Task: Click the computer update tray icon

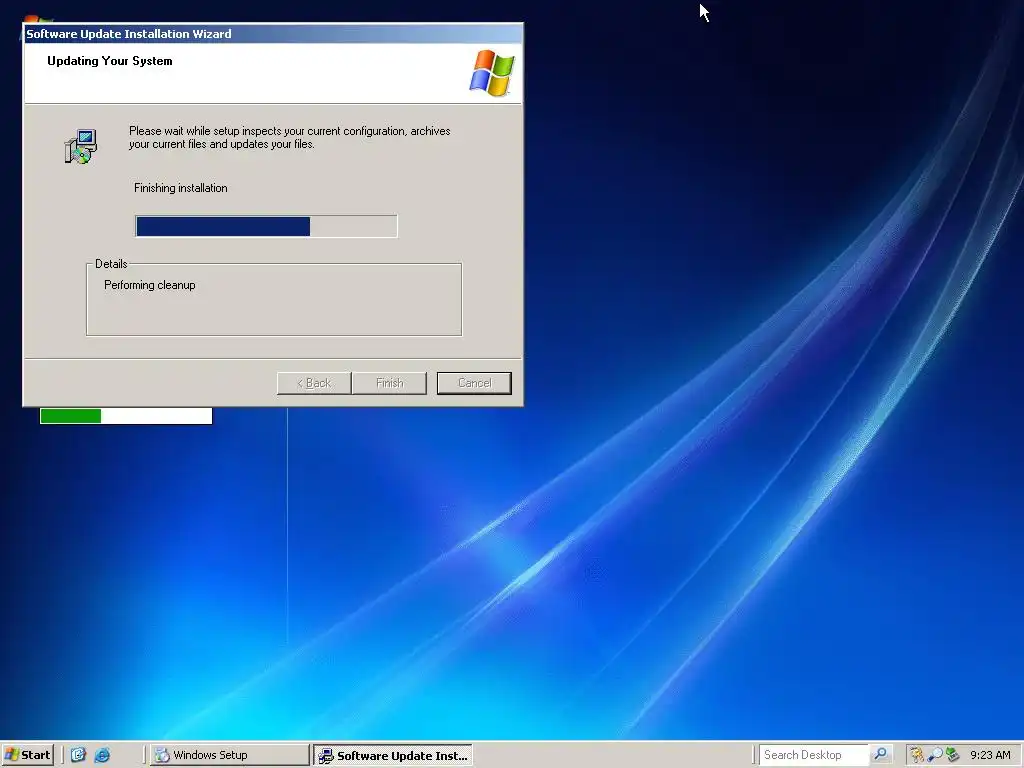Action: (952, 755)
